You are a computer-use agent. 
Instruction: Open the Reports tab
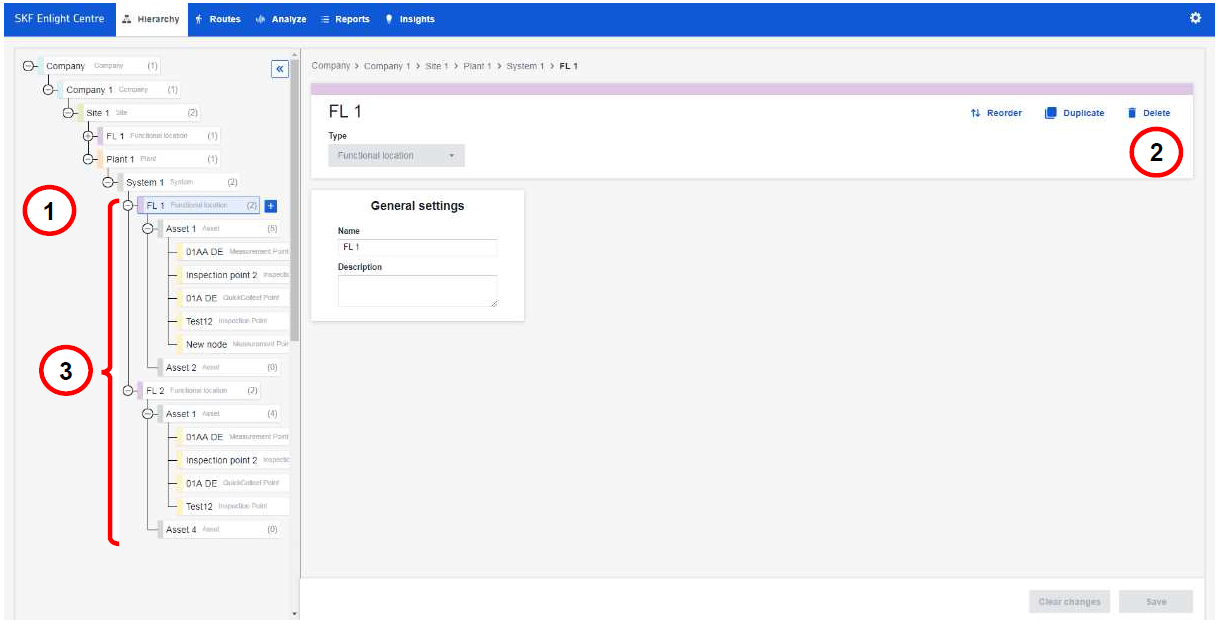click(x=345, y=19)
